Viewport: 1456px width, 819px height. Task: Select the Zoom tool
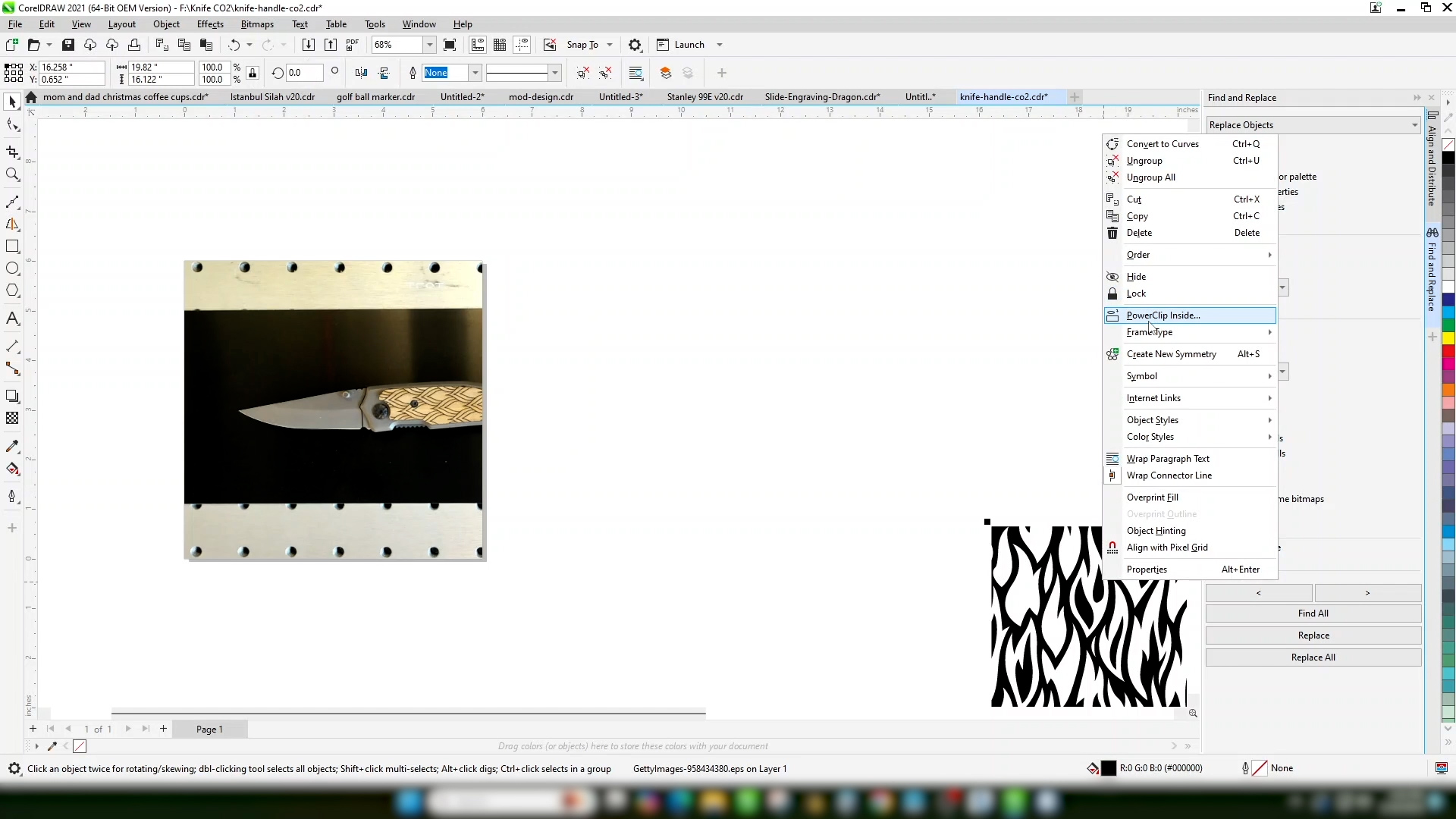(x=12, y=174)
